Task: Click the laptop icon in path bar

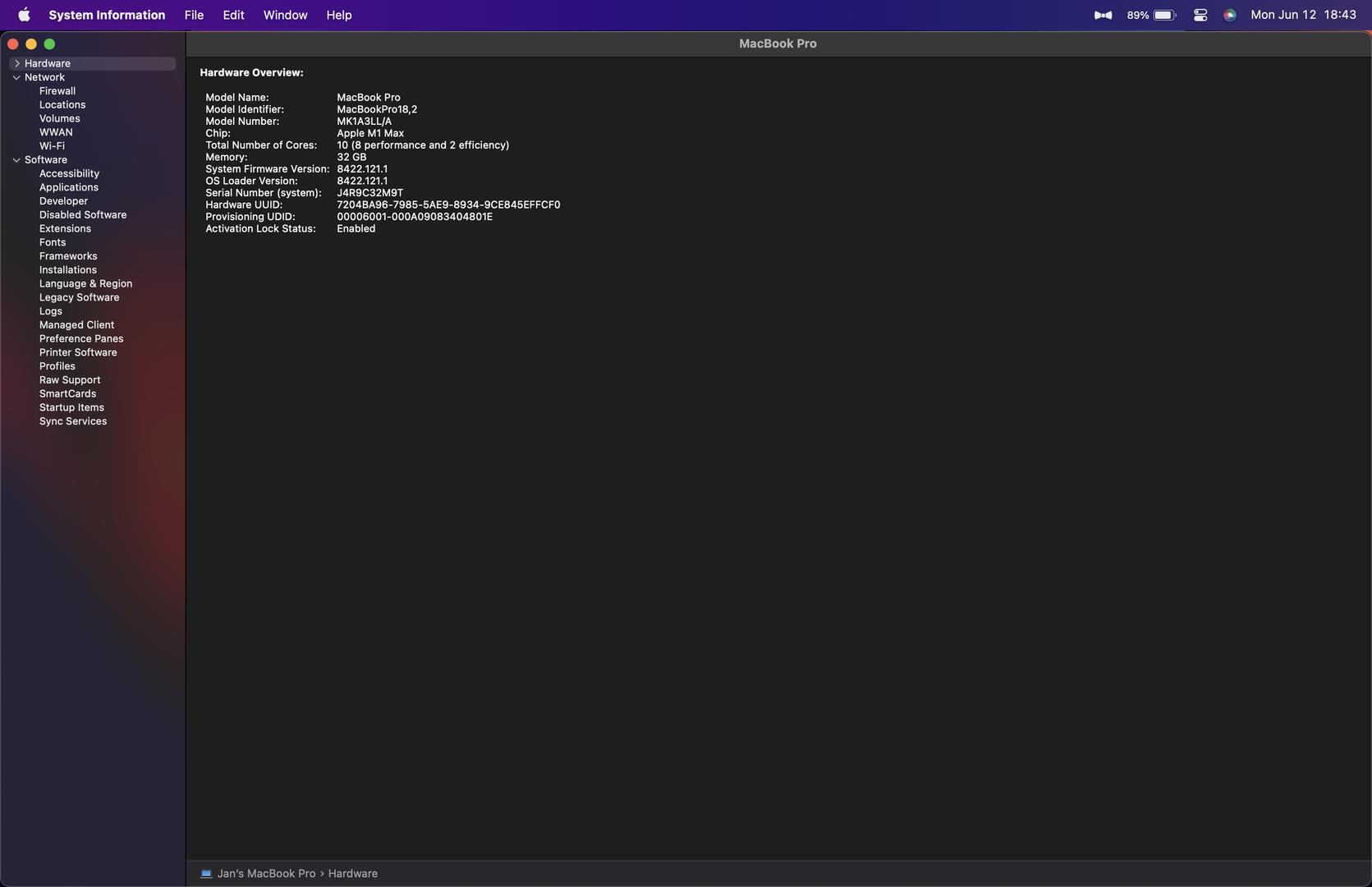Action: coord(206,874)
